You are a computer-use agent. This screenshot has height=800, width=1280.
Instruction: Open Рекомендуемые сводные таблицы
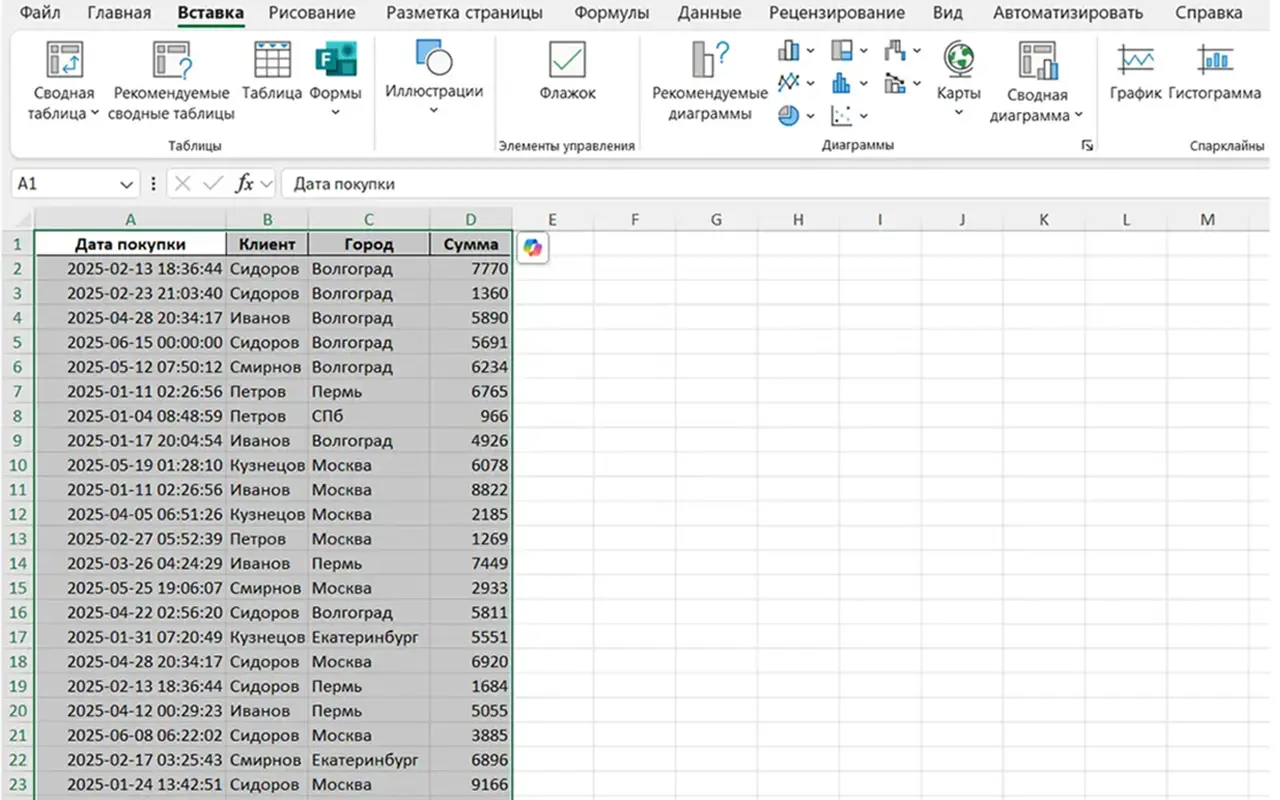tap(172, 62)
